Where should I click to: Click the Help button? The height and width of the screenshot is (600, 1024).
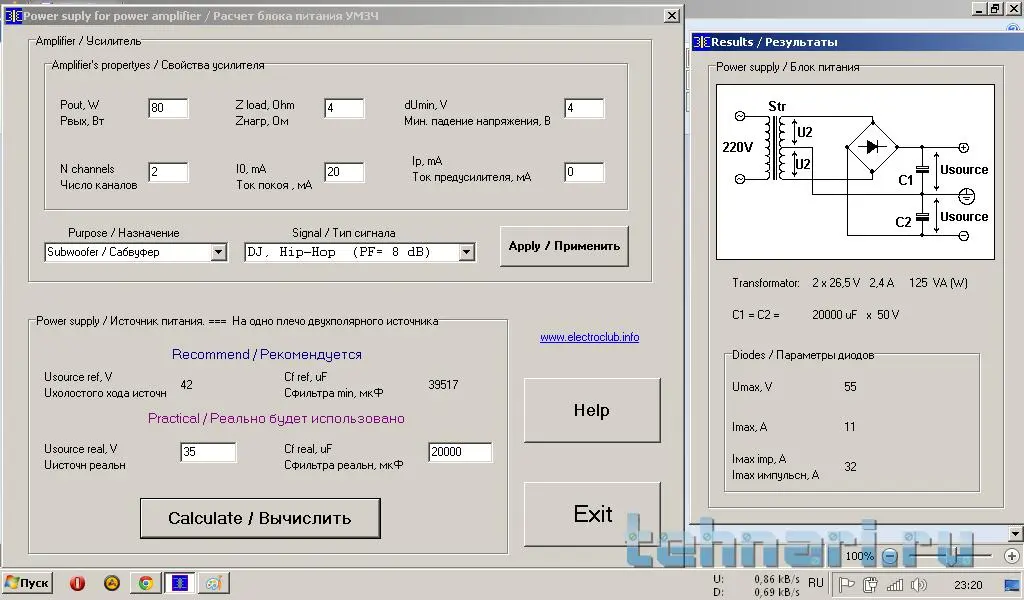pyautogui.click(x=592, y=410)
